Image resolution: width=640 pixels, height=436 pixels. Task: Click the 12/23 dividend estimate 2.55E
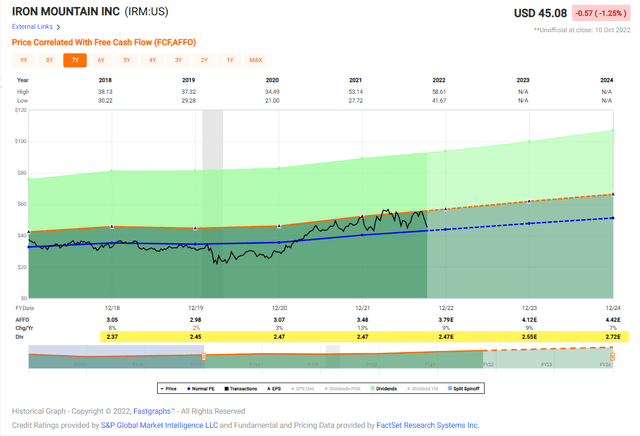coord(529,337)
